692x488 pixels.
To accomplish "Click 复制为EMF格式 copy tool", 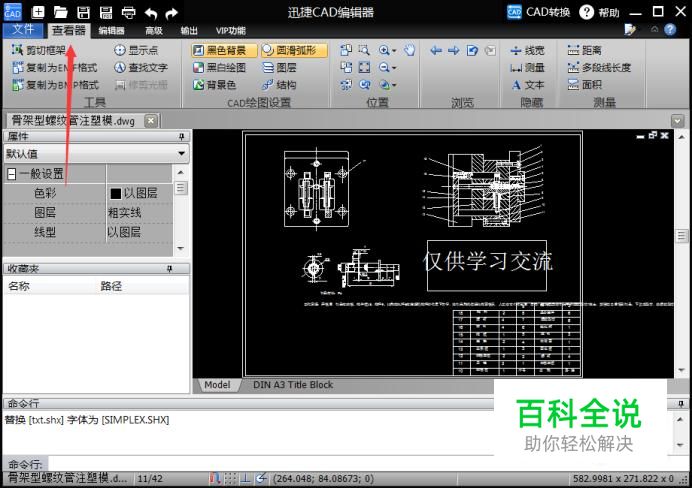I will pyautogui.click(x=55, y=68).
